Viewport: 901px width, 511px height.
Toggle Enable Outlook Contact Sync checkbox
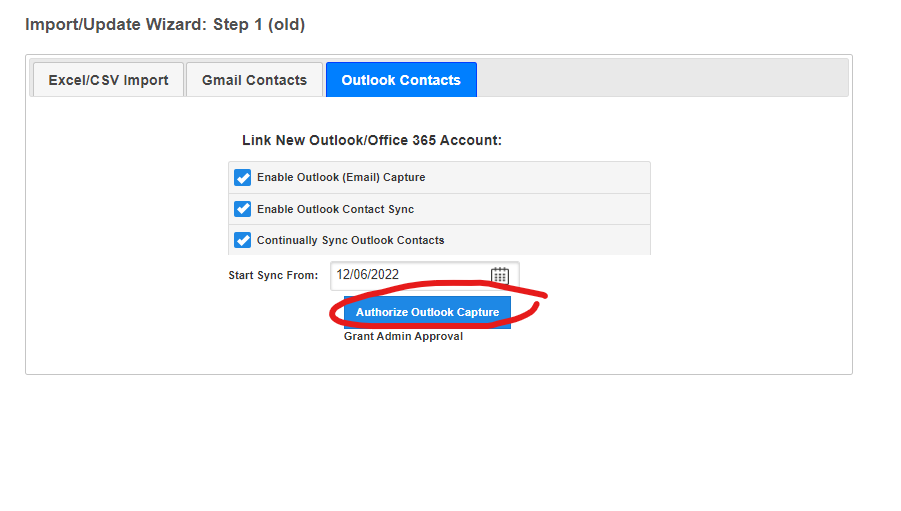pos(242,209)
